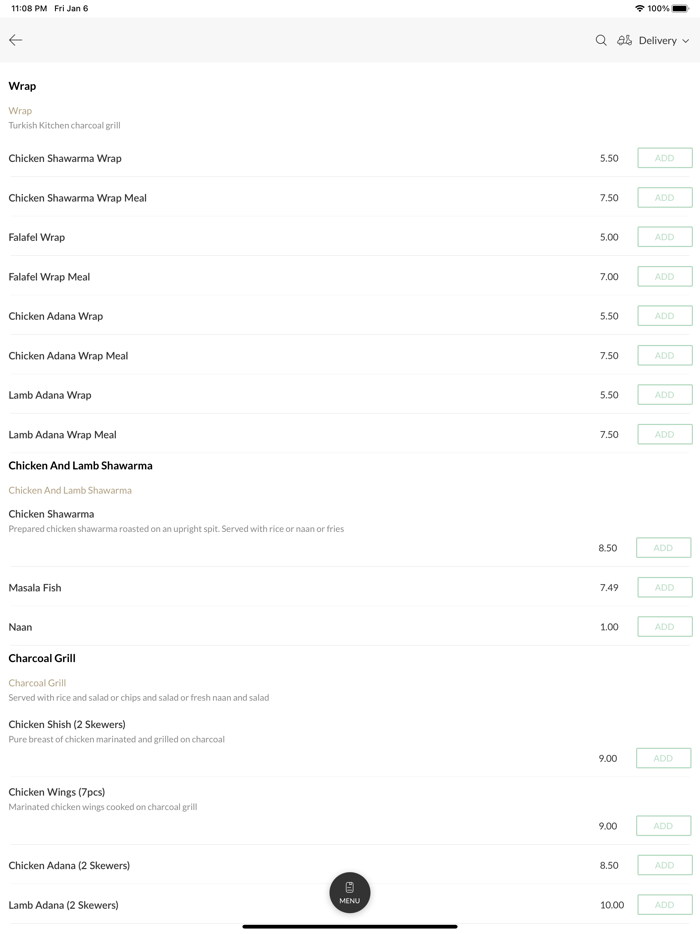Select the Wrap category link
The height and width of the screenshot is (934, 700).
[x=20, y=111]
